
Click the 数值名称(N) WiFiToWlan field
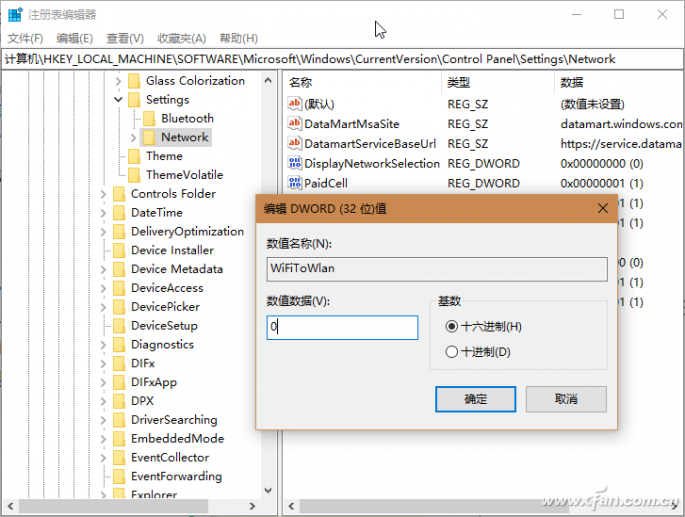437,269
